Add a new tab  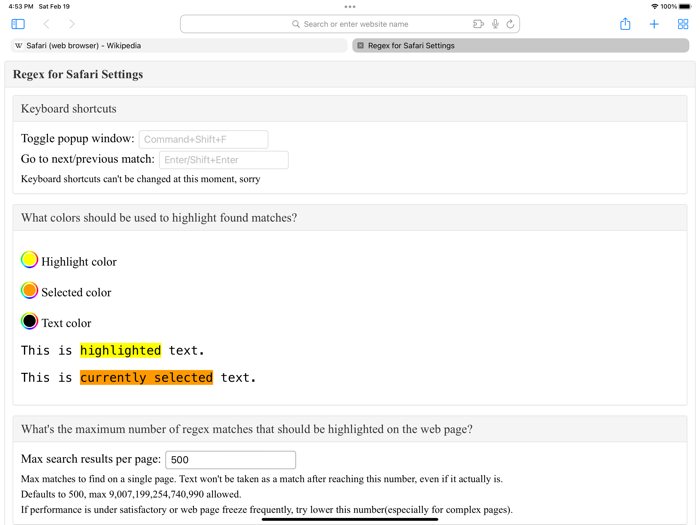click(x=654, y=24)
